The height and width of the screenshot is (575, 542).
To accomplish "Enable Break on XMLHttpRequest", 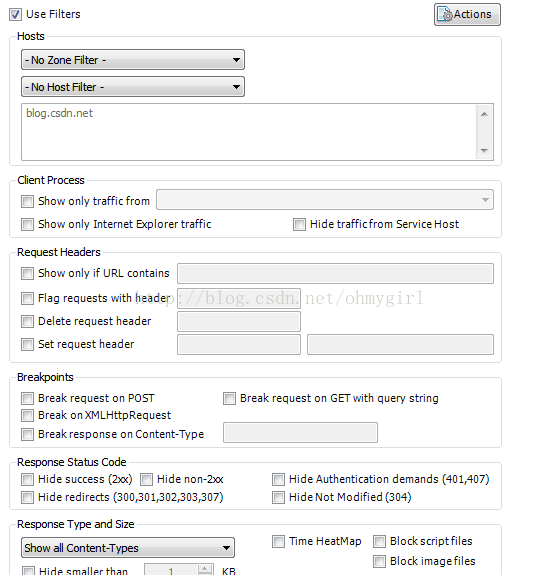I will (x=28, y=415).
